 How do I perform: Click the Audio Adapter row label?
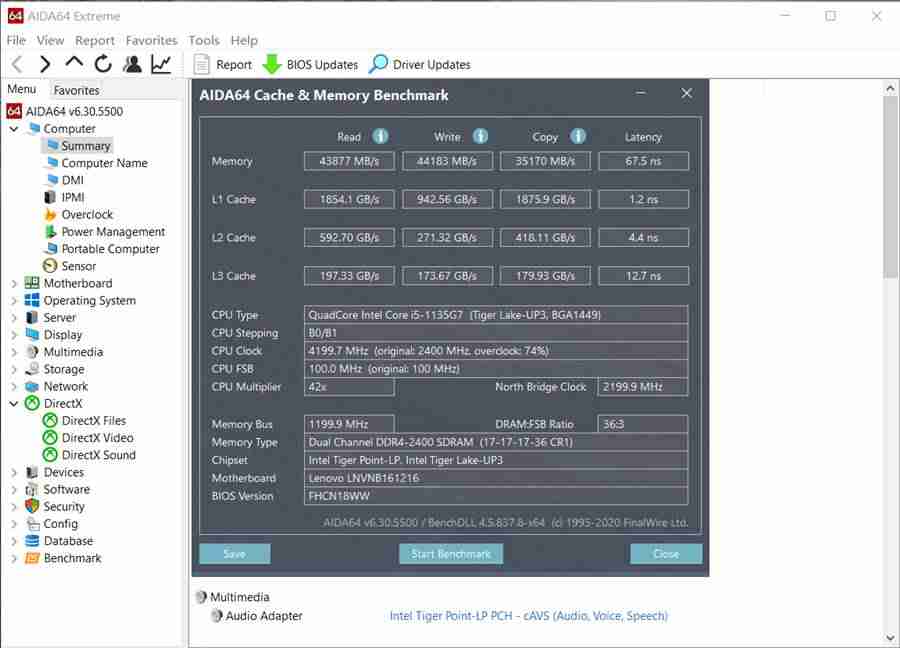coord(264,616)
